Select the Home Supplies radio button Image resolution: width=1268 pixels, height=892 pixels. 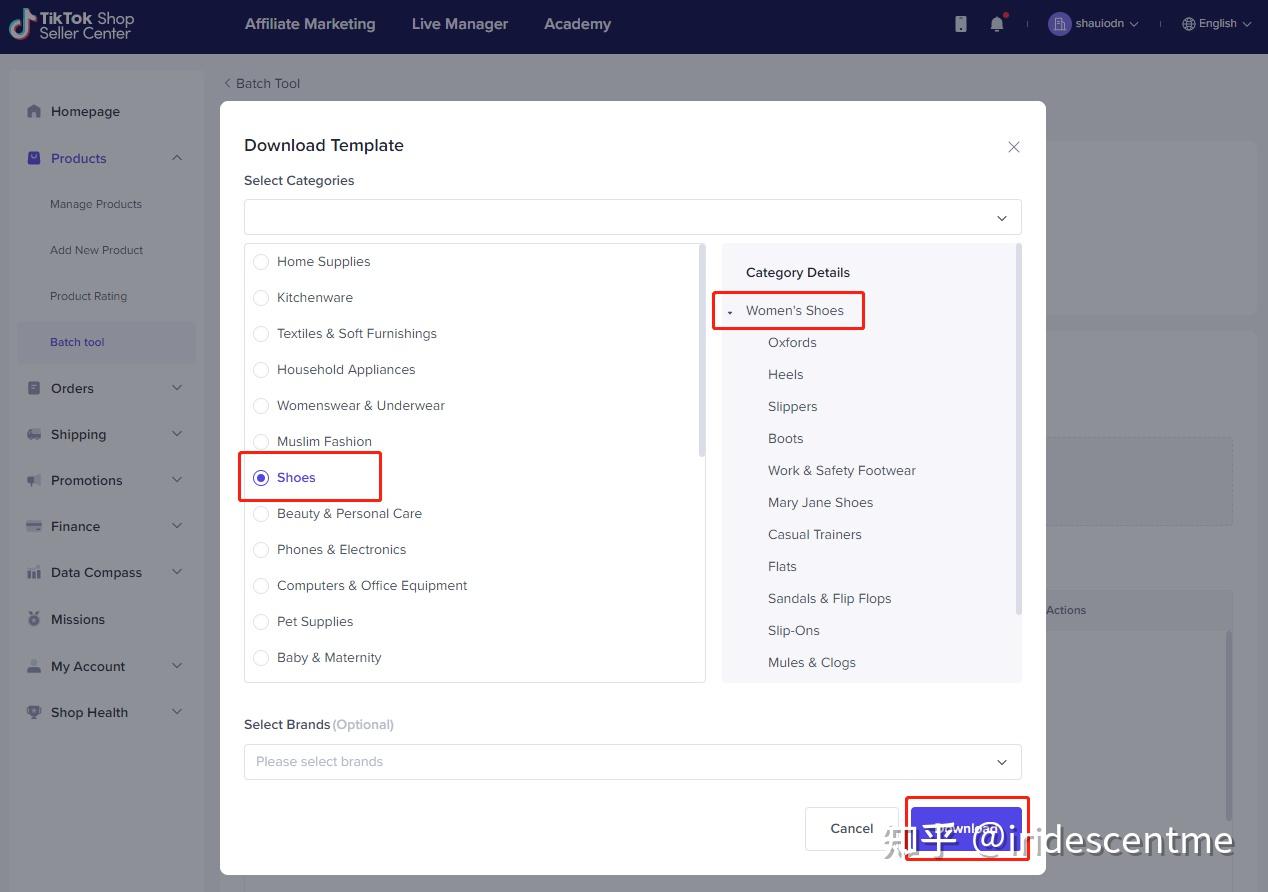pyautogui.click(x=261, y=262)
